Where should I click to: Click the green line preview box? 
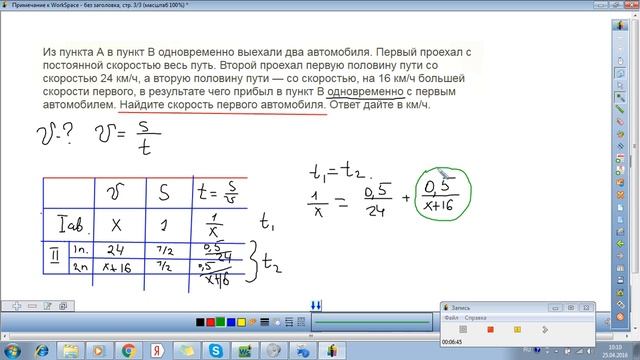tap(372, 322)
